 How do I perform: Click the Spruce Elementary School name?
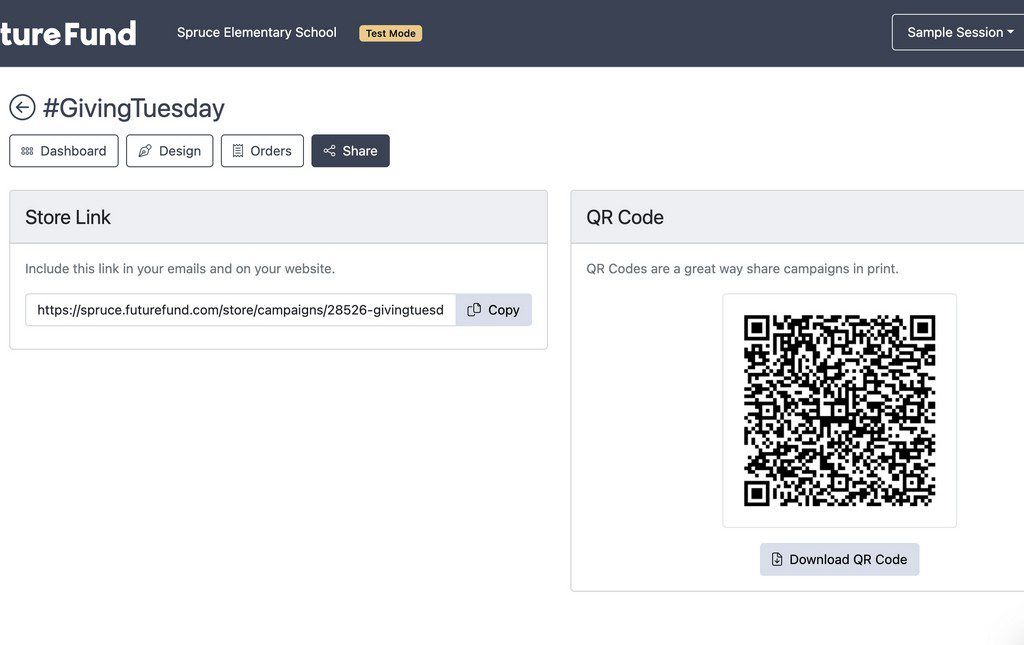pyautogui.click(x=257, y=32)
